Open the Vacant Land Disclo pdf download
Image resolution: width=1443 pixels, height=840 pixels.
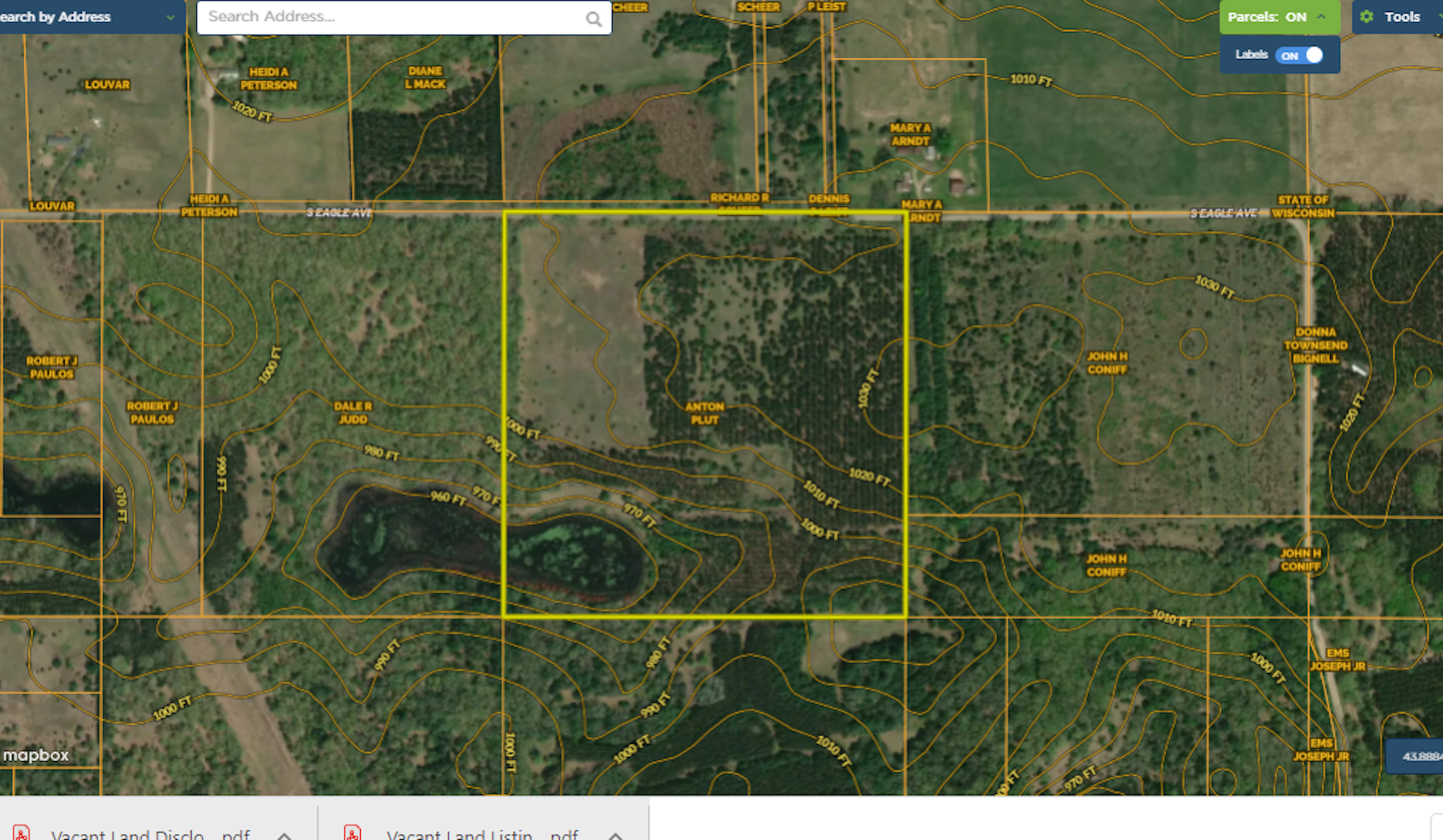150,835
